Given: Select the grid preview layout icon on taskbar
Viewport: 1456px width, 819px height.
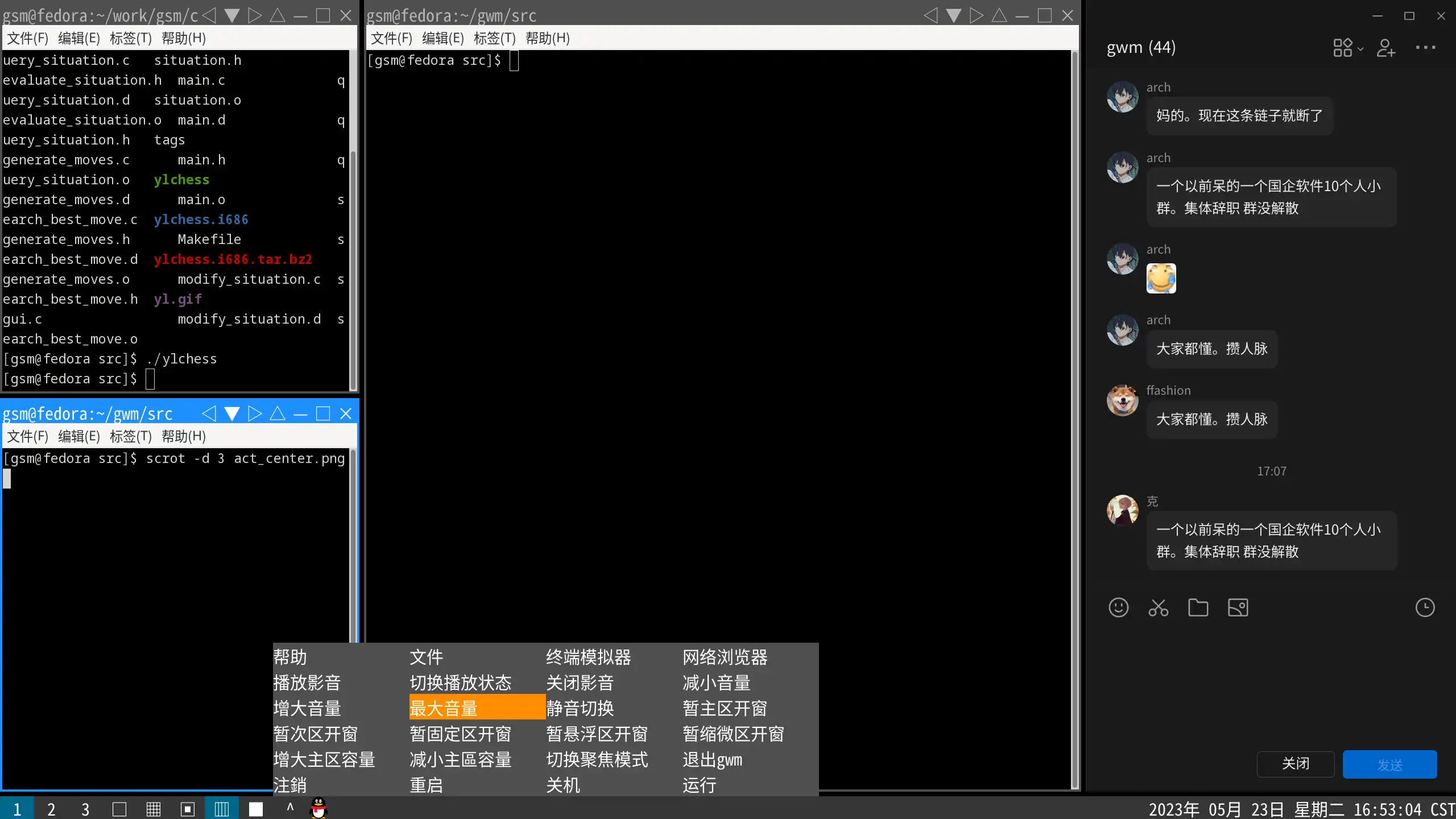Looking at the screenshot, I should pos(154,809).
